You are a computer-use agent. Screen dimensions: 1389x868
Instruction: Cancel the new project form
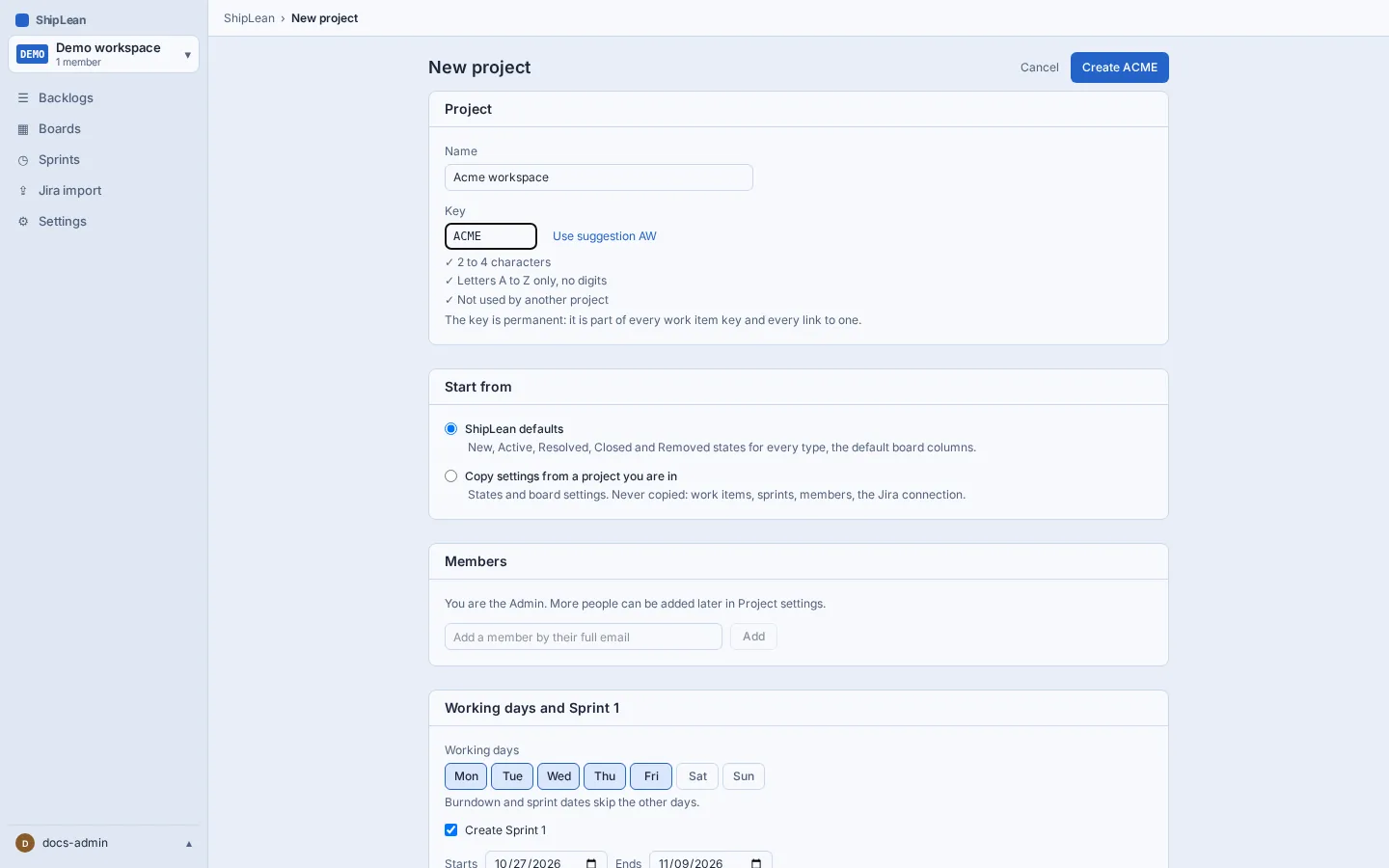(1039, 68)
